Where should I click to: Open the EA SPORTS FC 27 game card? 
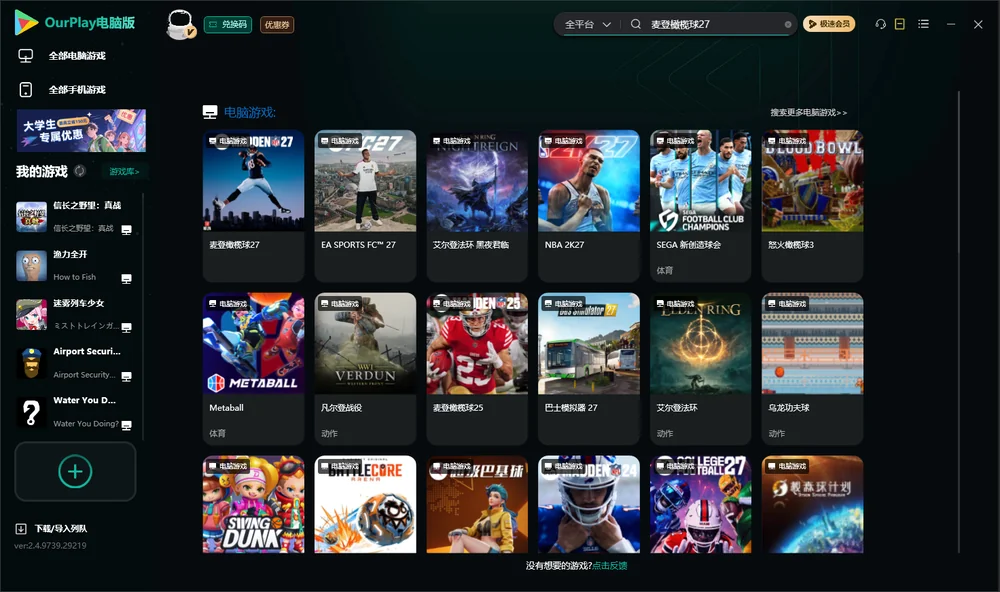pyautogui.click(x=365, y=205)
